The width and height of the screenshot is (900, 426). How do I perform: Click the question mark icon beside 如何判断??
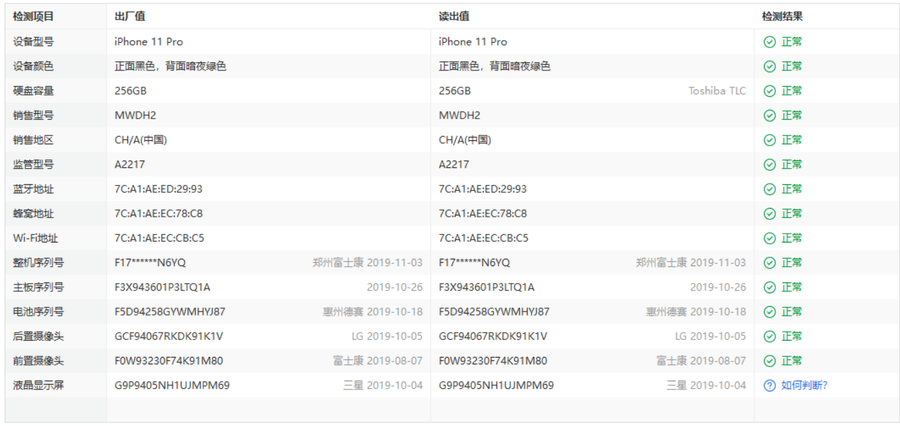click(x=769, y=385)
